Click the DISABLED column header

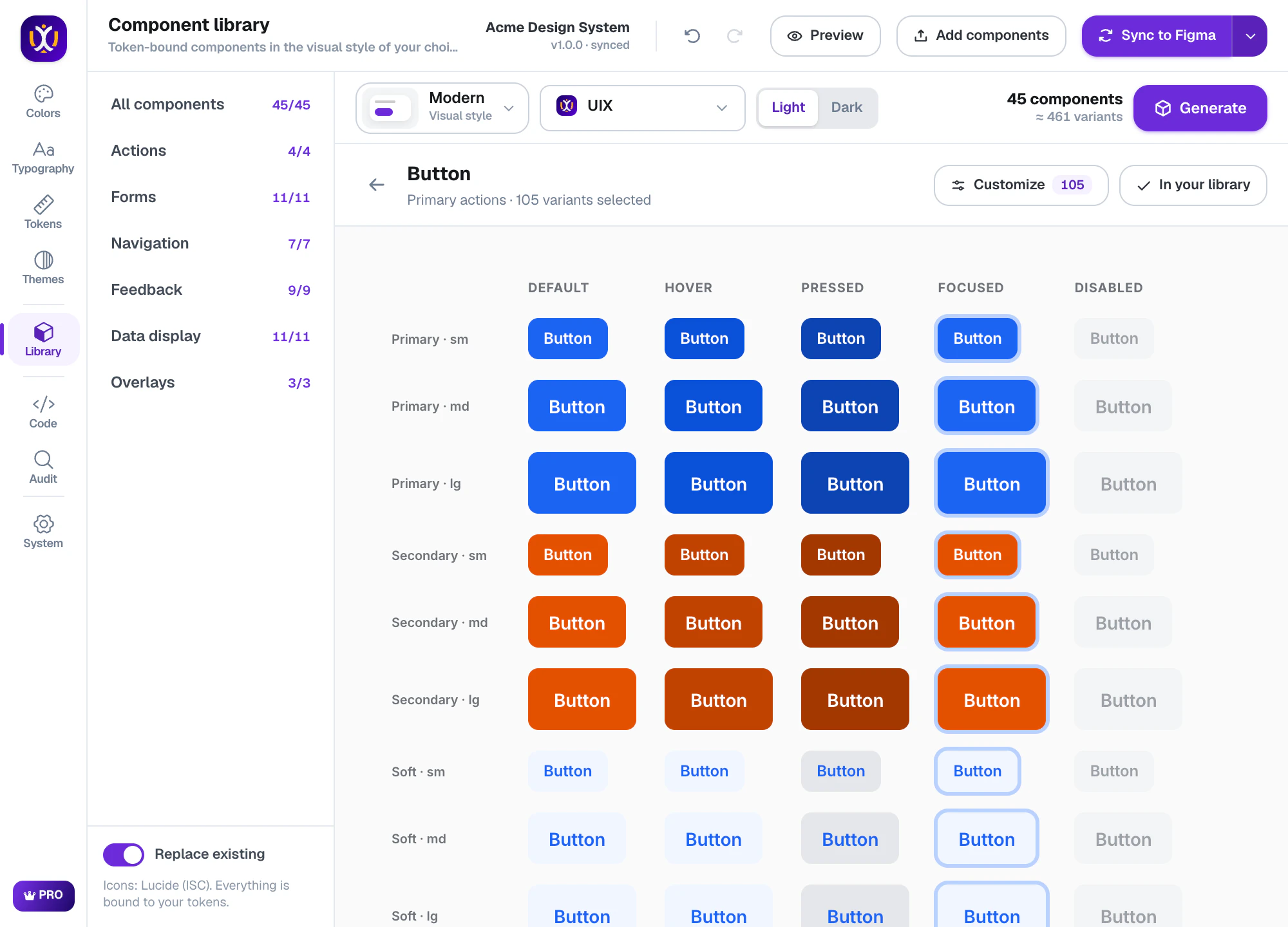[x=1108, y=288]
